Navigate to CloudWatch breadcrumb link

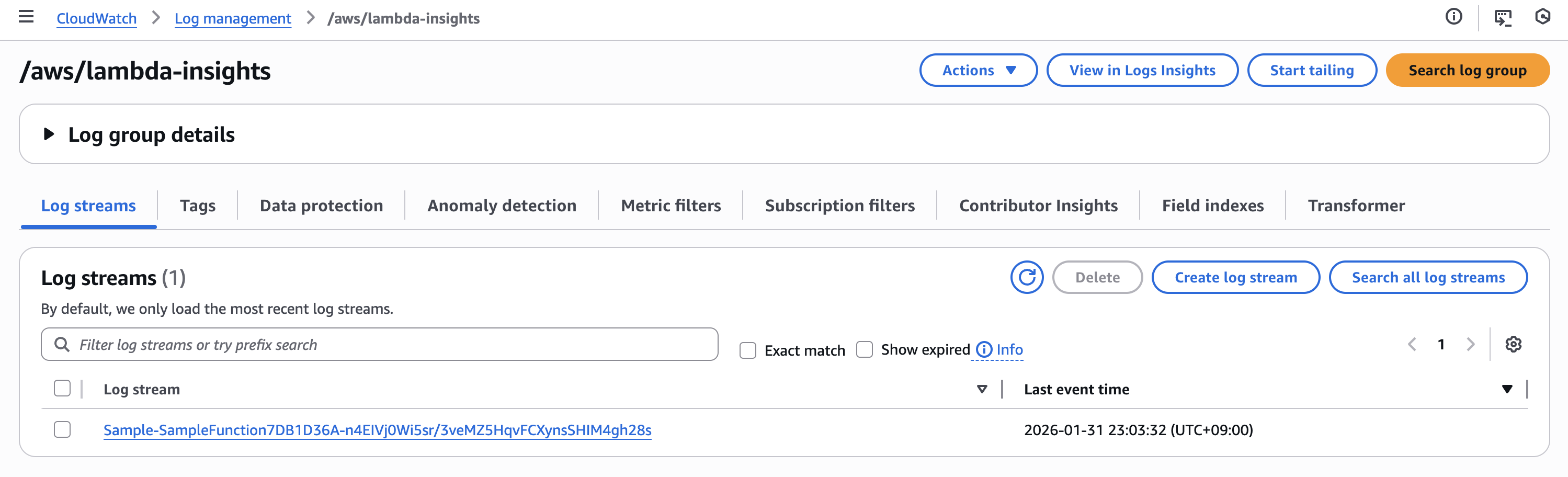point(96,18)
